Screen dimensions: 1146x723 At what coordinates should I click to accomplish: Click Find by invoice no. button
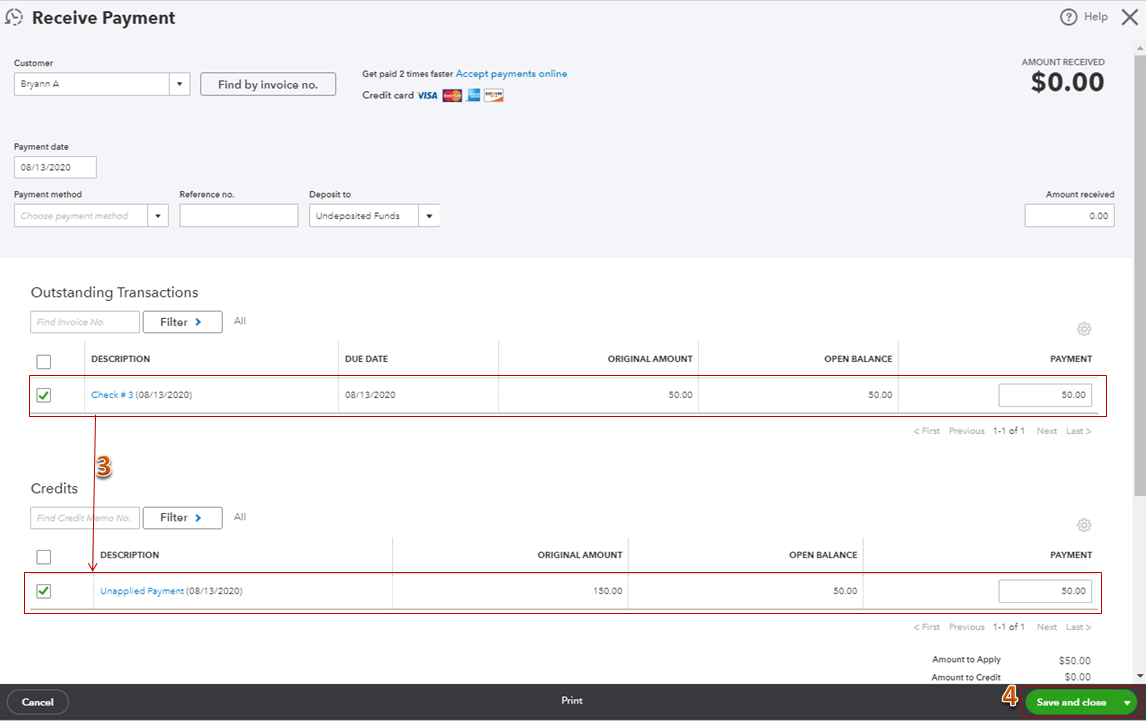pyautogui.click(x=268, y=85)
